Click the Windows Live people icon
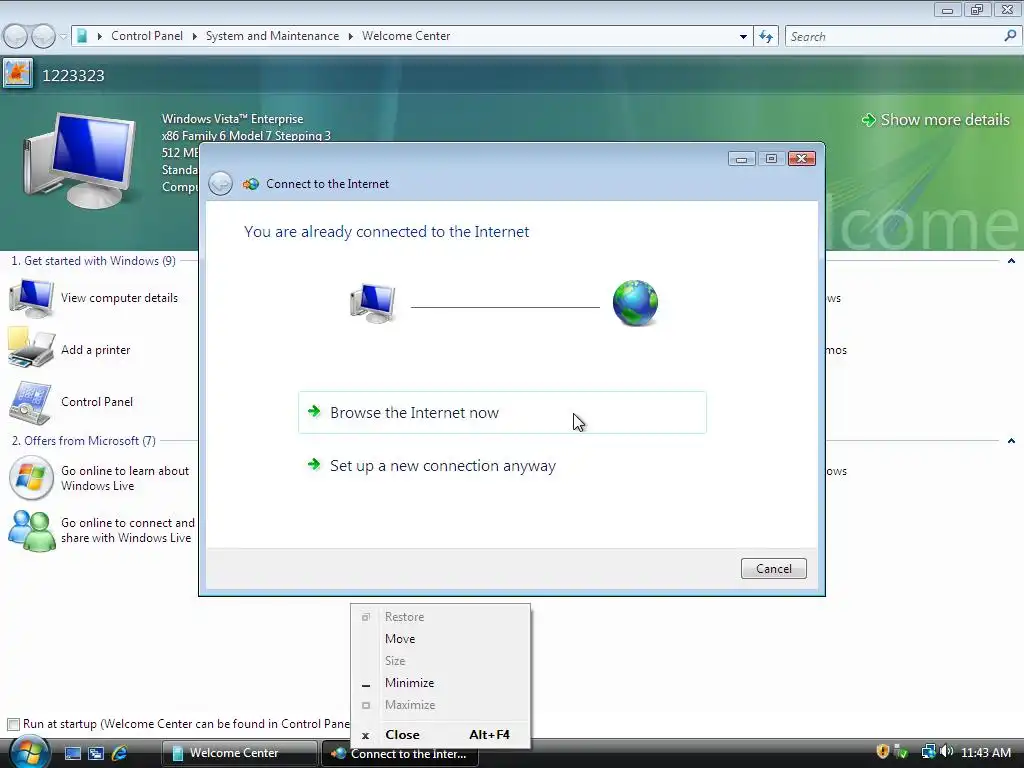Viewport: 1024px width, 768px height. (x=31, y=530)
